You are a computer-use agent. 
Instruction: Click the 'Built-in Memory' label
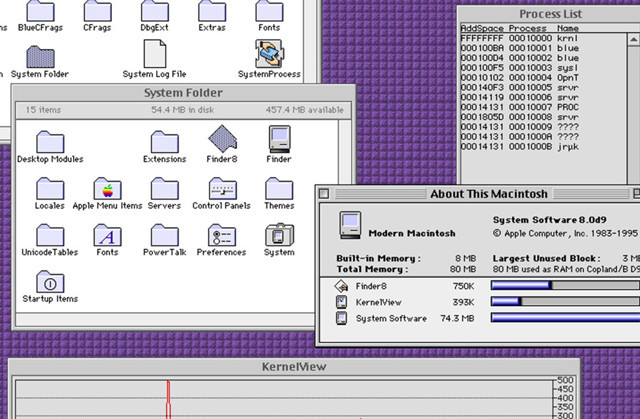click(x=378, y=259)
